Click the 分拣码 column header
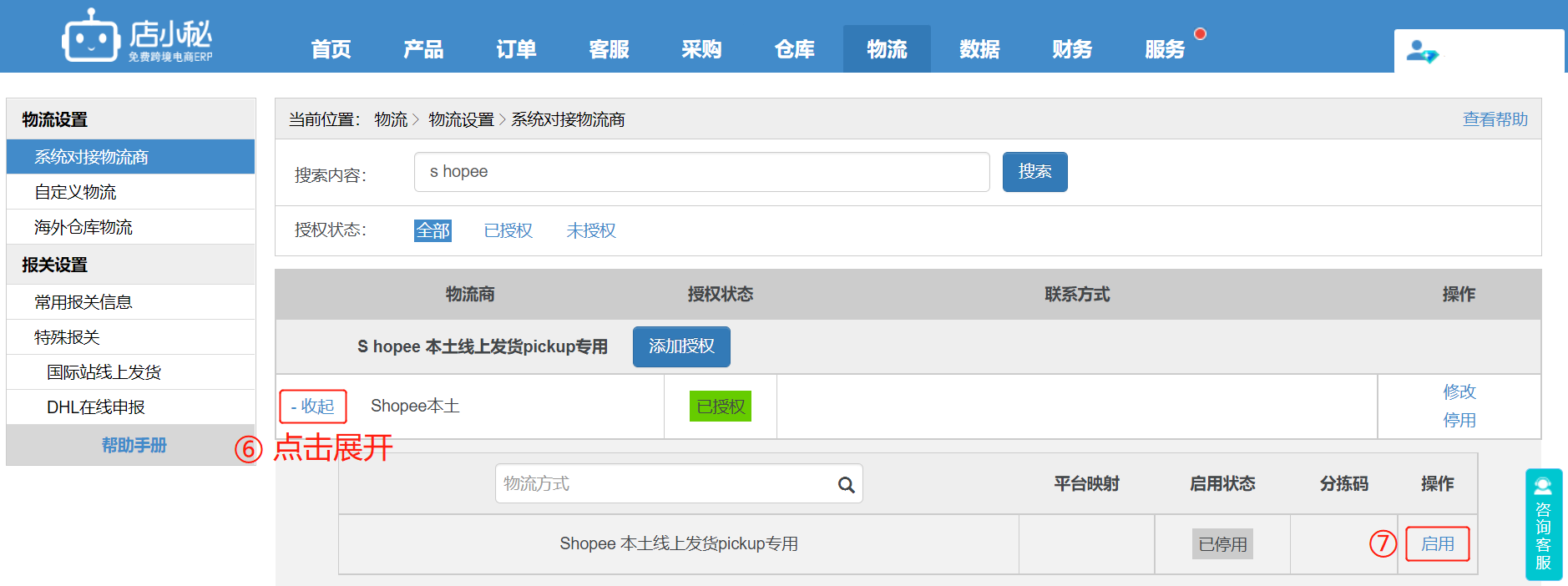Image resolution: width=1568 pixels, height=586 pixels. [1344, 484]
